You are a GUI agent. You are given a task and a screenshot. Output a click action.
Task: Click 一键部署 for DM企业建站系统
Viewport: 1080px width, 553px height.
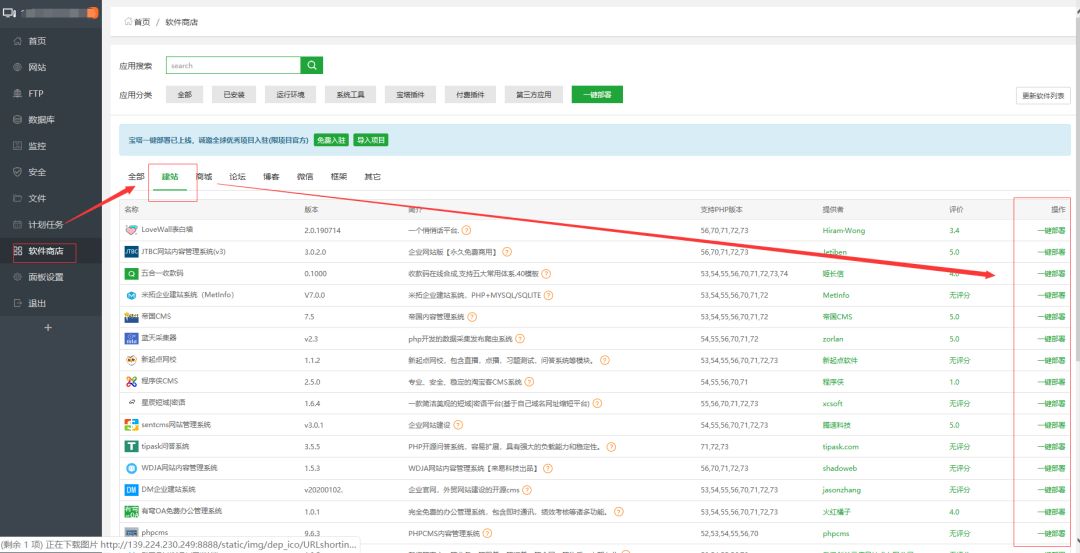click(1051, 490)
